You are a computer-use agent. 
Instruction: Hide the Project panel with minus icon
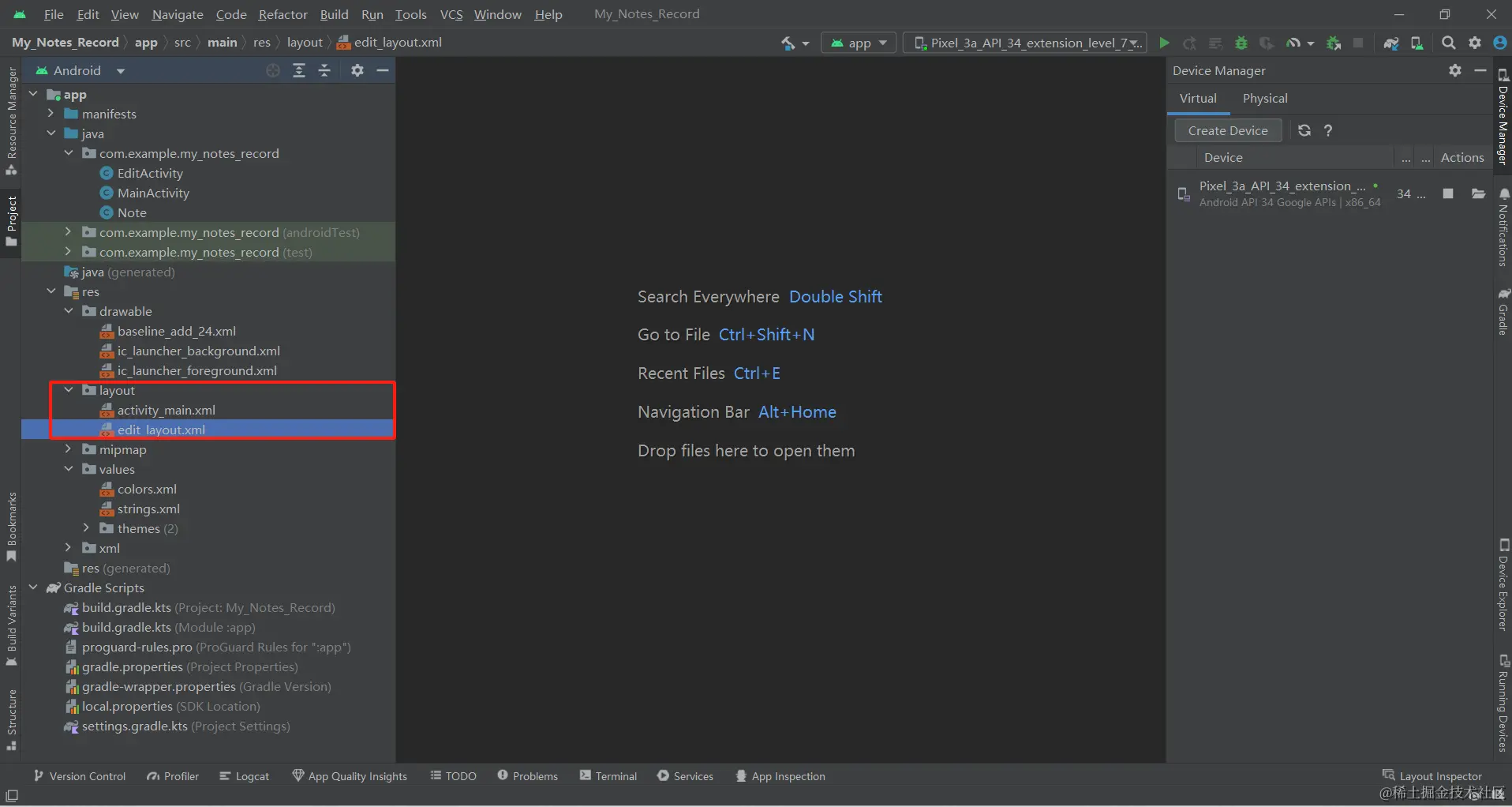[x=383, y=70]
